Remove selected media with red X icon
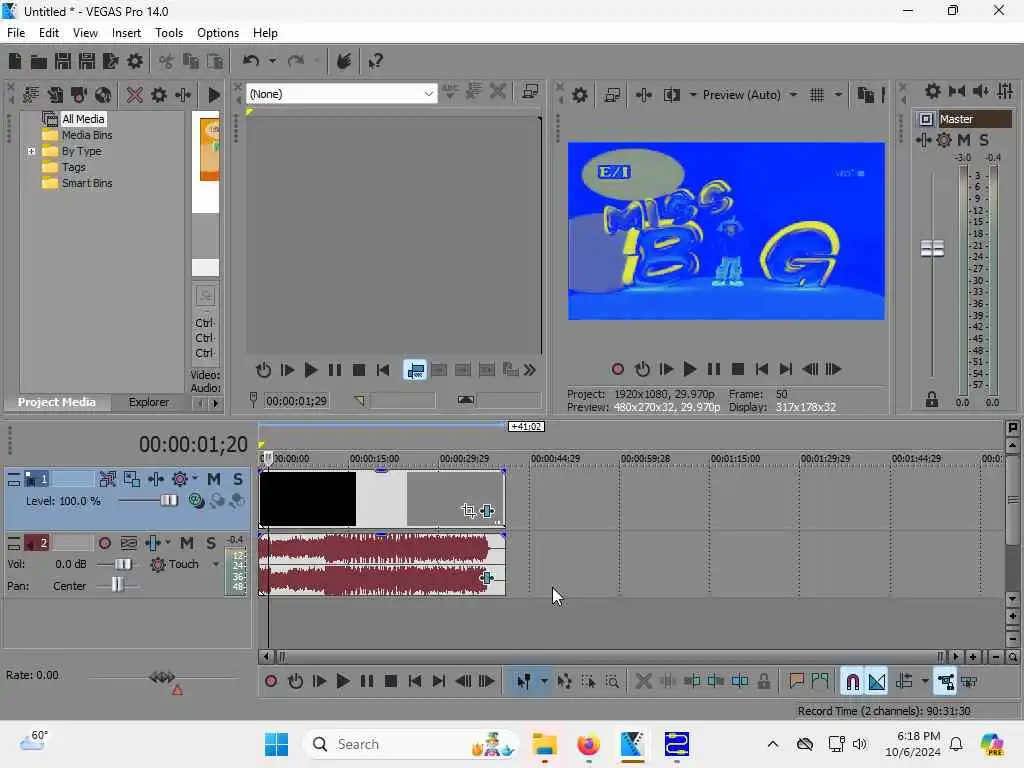The image size is (1024, 768). point(135,95)
